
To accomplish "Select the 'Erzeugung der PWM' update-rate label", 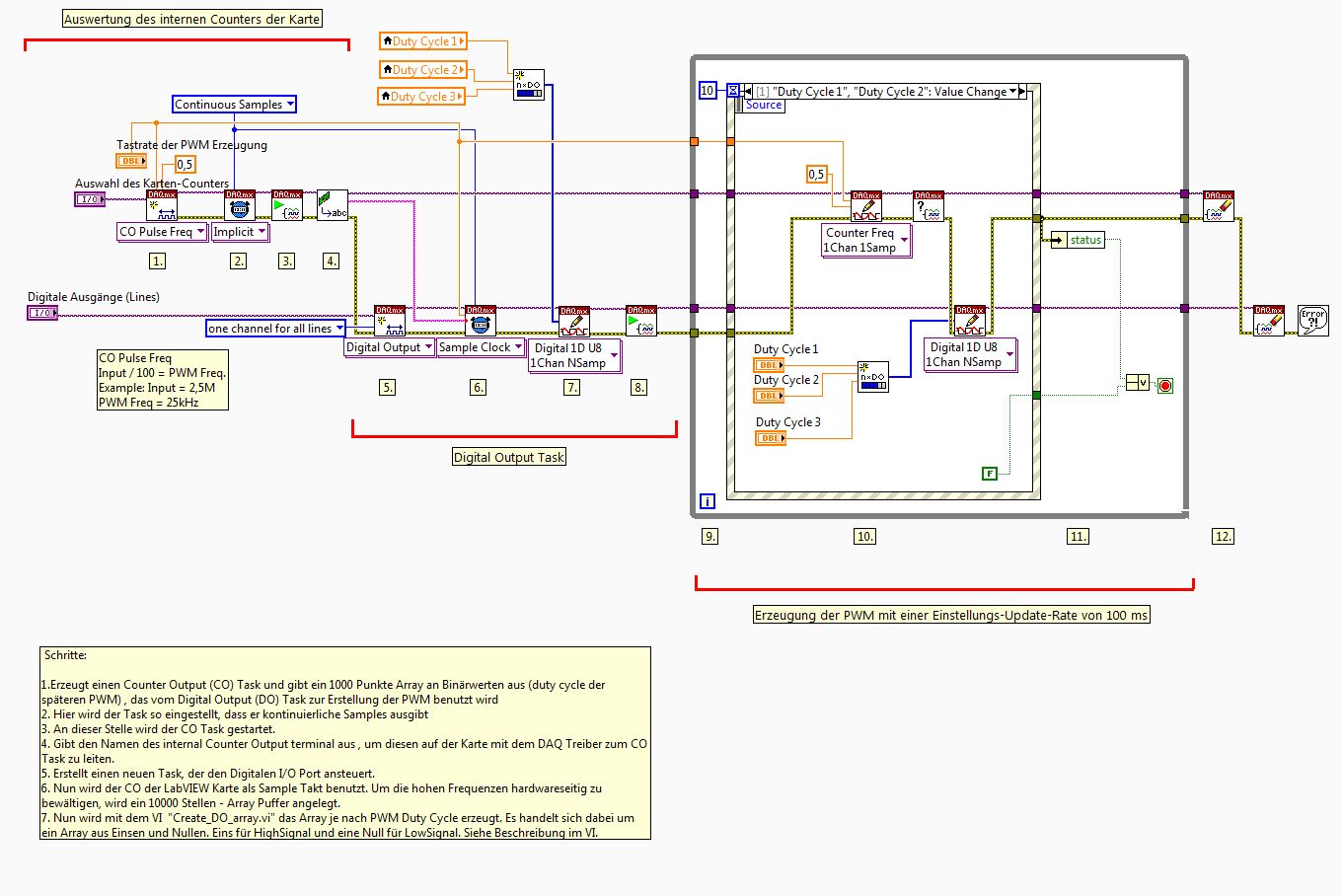I will pyautogui.click(x=951, y=615).
